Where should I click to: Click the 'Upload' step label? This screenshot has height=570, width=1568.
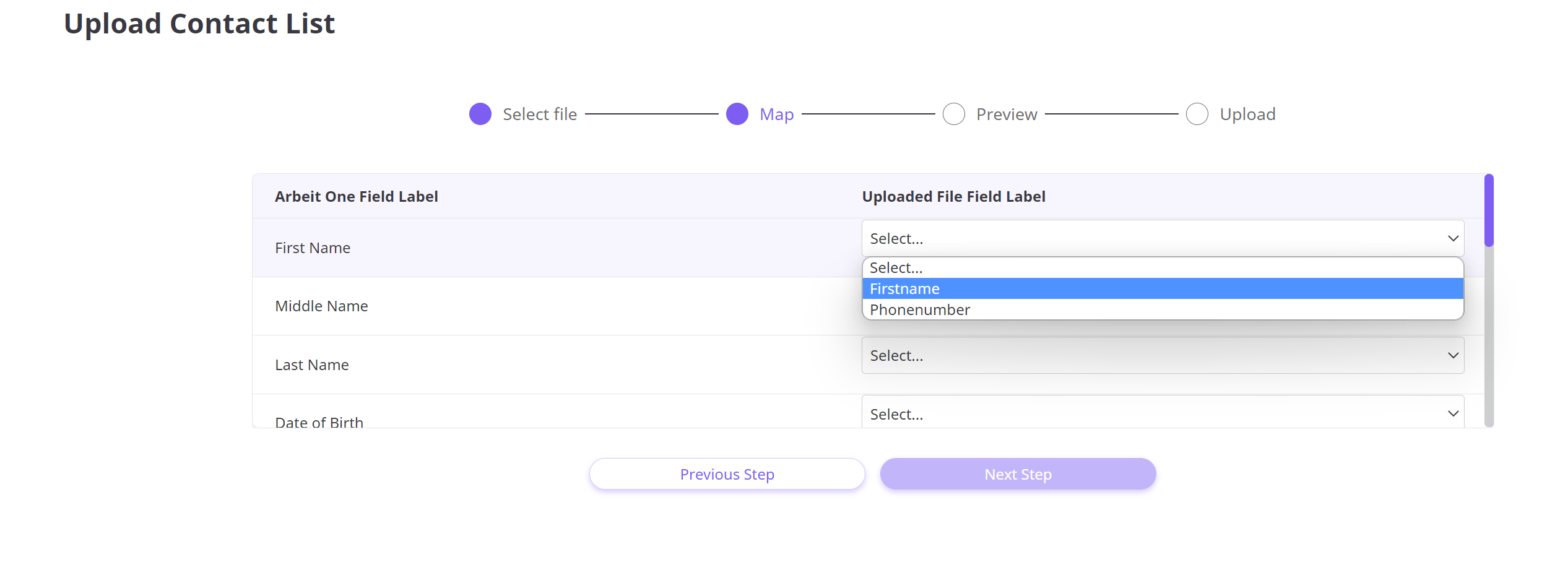pyautogui.click(x=1247, y=114)
